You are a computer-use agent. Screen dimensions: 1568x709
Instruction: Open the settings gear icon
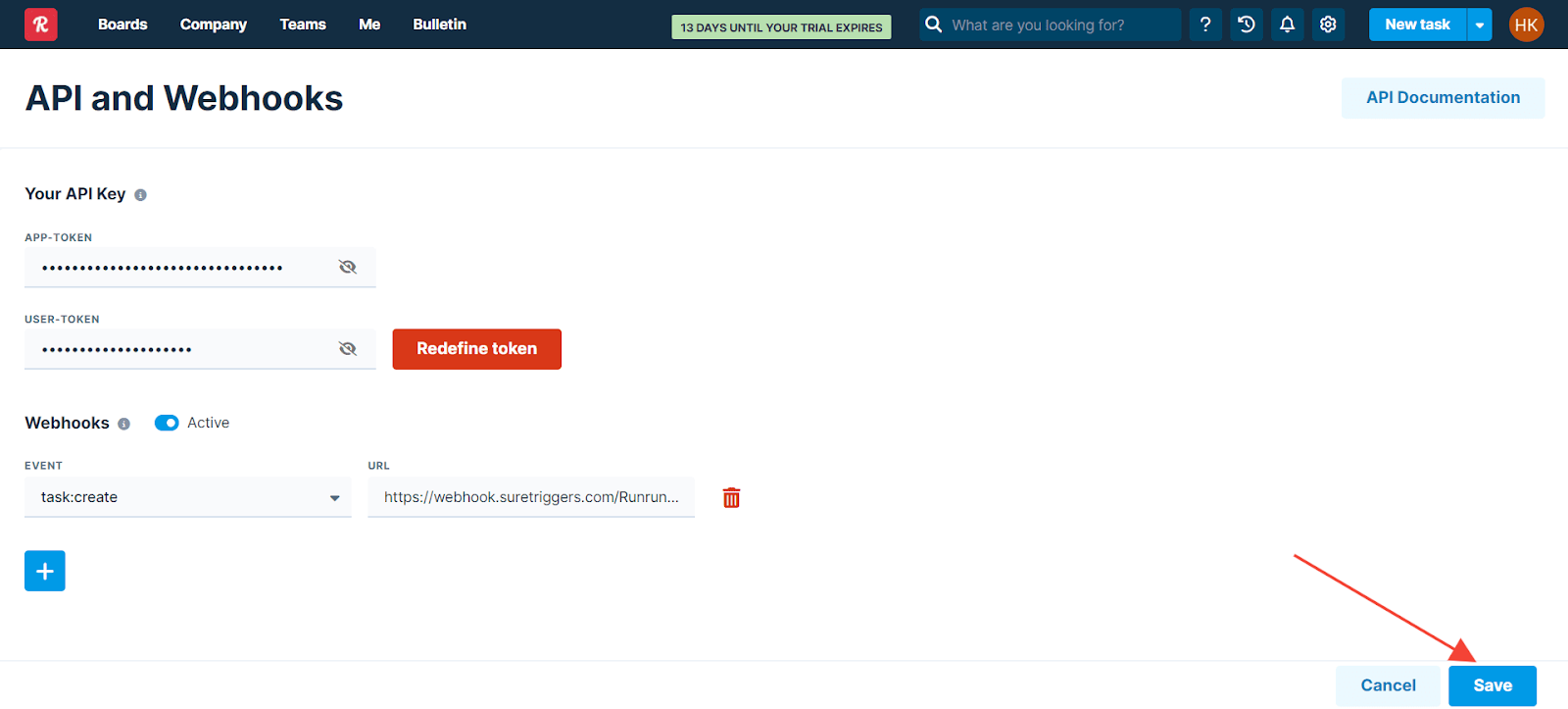click(1328, 25)
